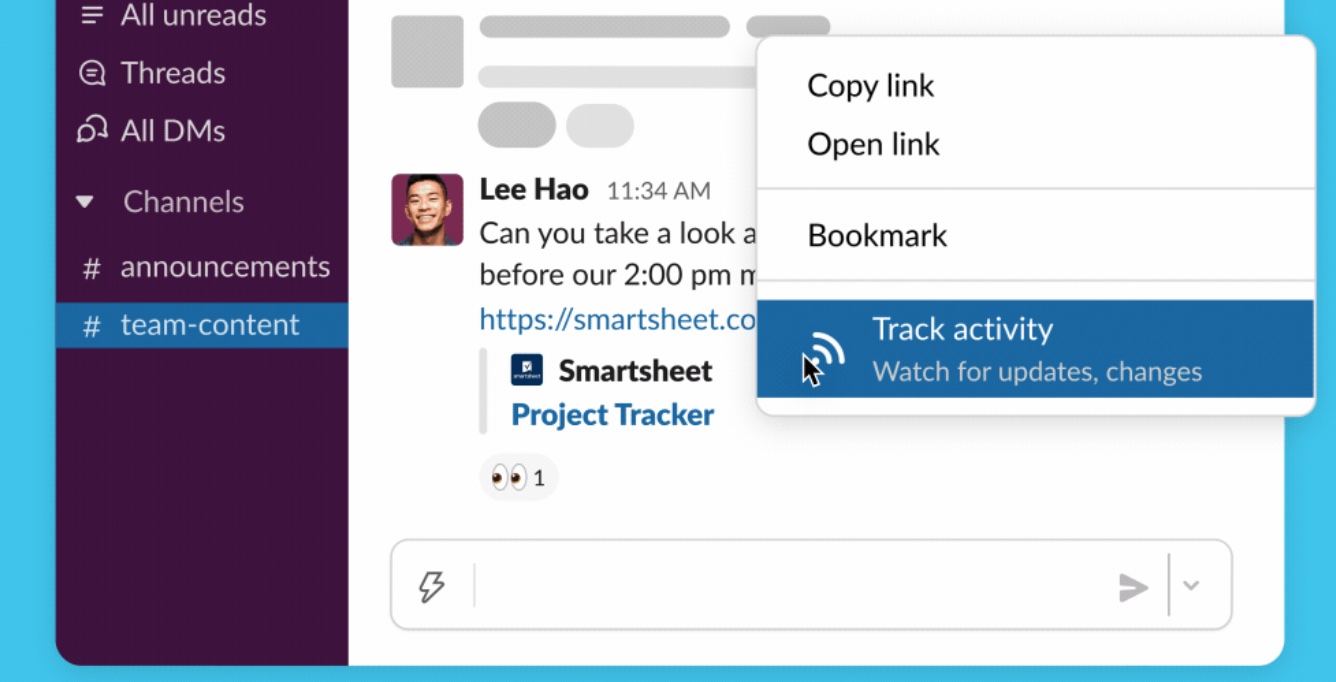Collapse the Channels section triangle
1336x682 pixels.
pos(86,202)
